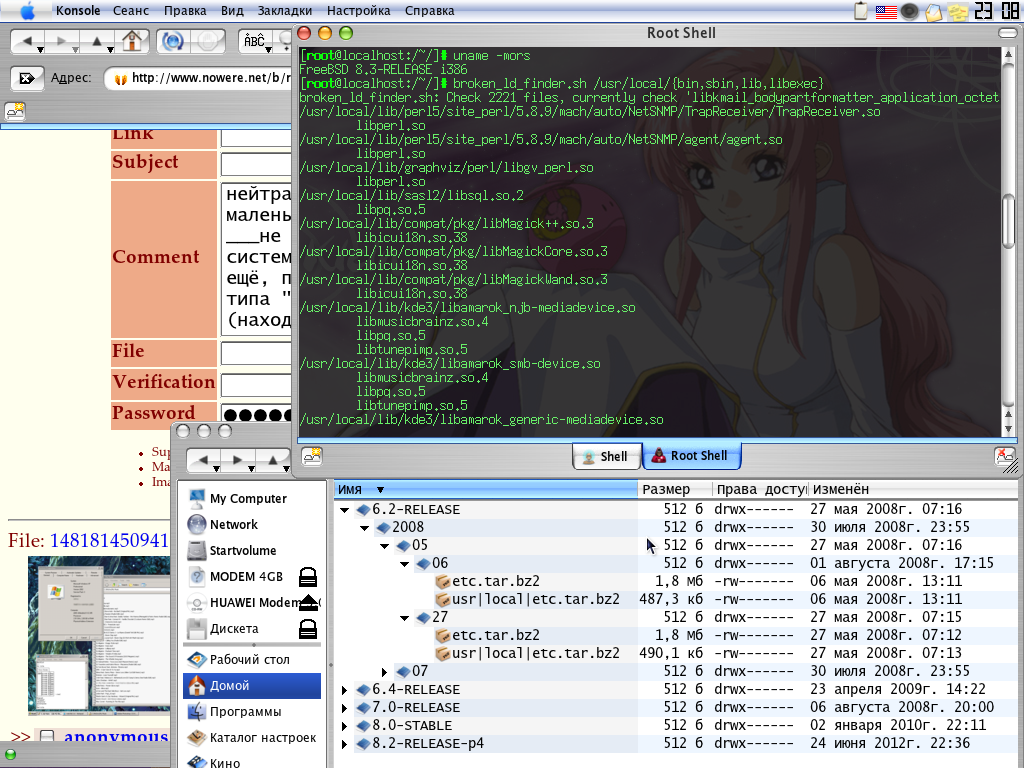The width and height of the screenshot is (1024, 768).
Task: Sort files by the Изменён column
Action: coord(913,489)
